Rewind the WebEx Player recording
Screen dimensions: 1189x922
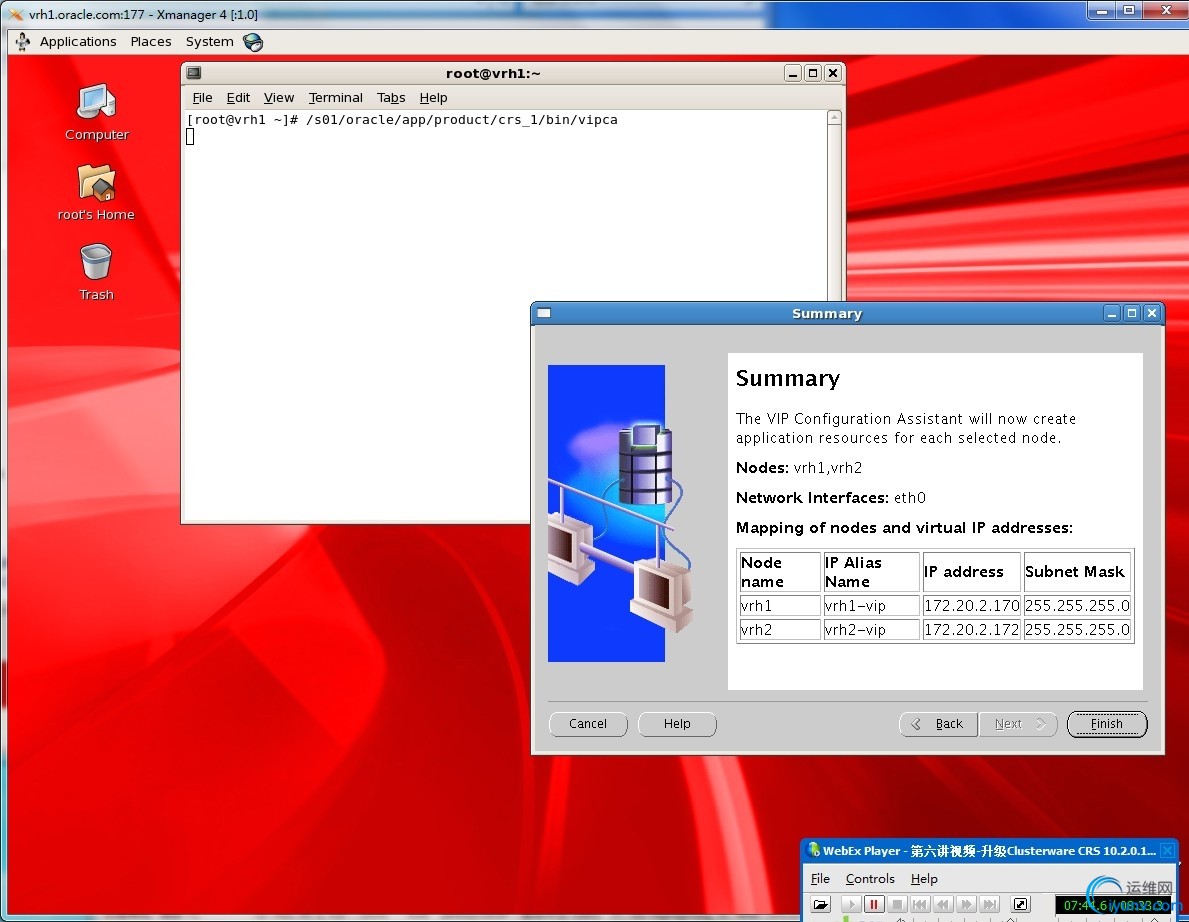pyautogui.click(x=943, y=905)
